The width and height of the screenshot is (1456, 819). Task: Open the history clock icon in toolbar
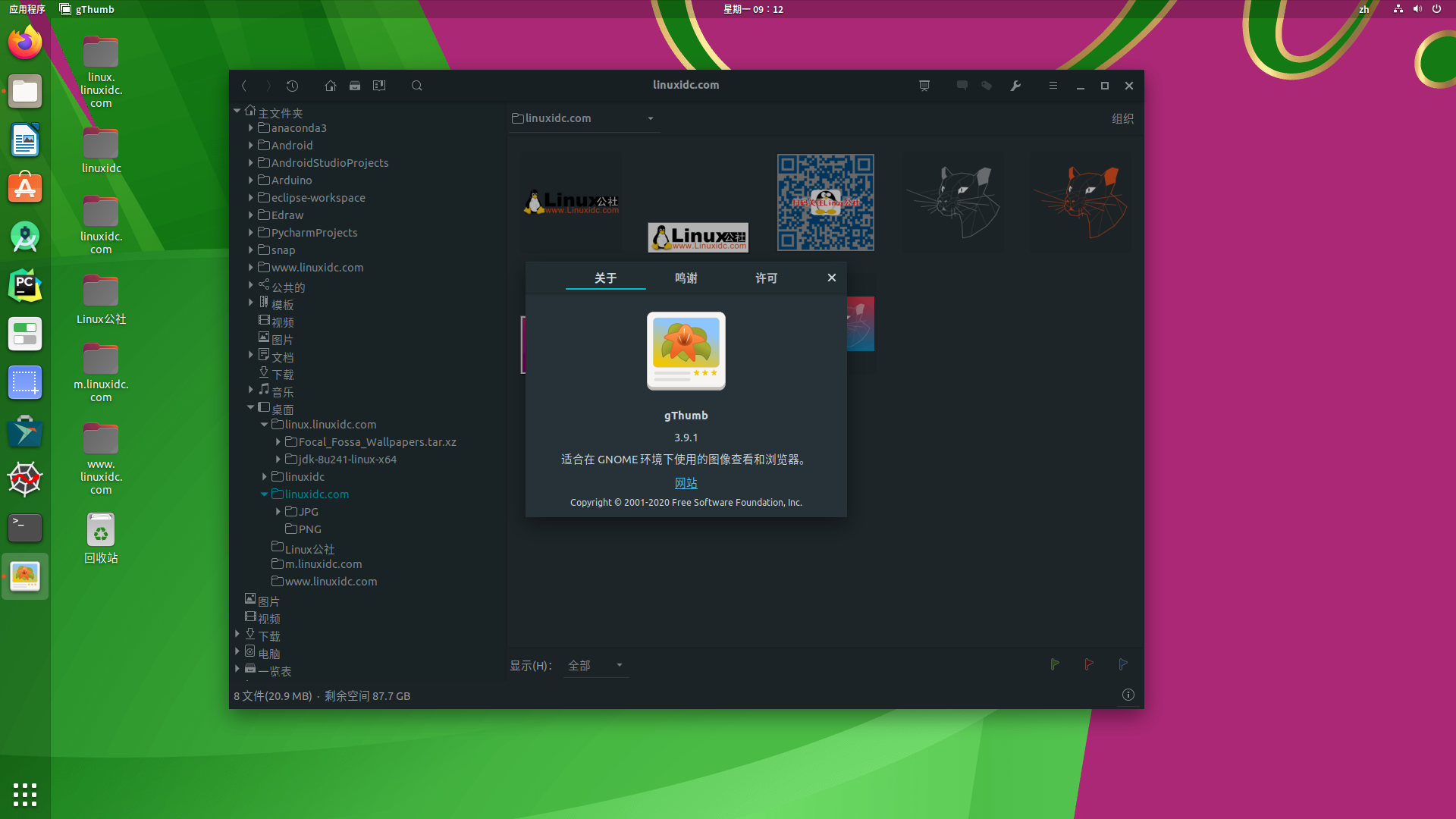tap(292, 86)
